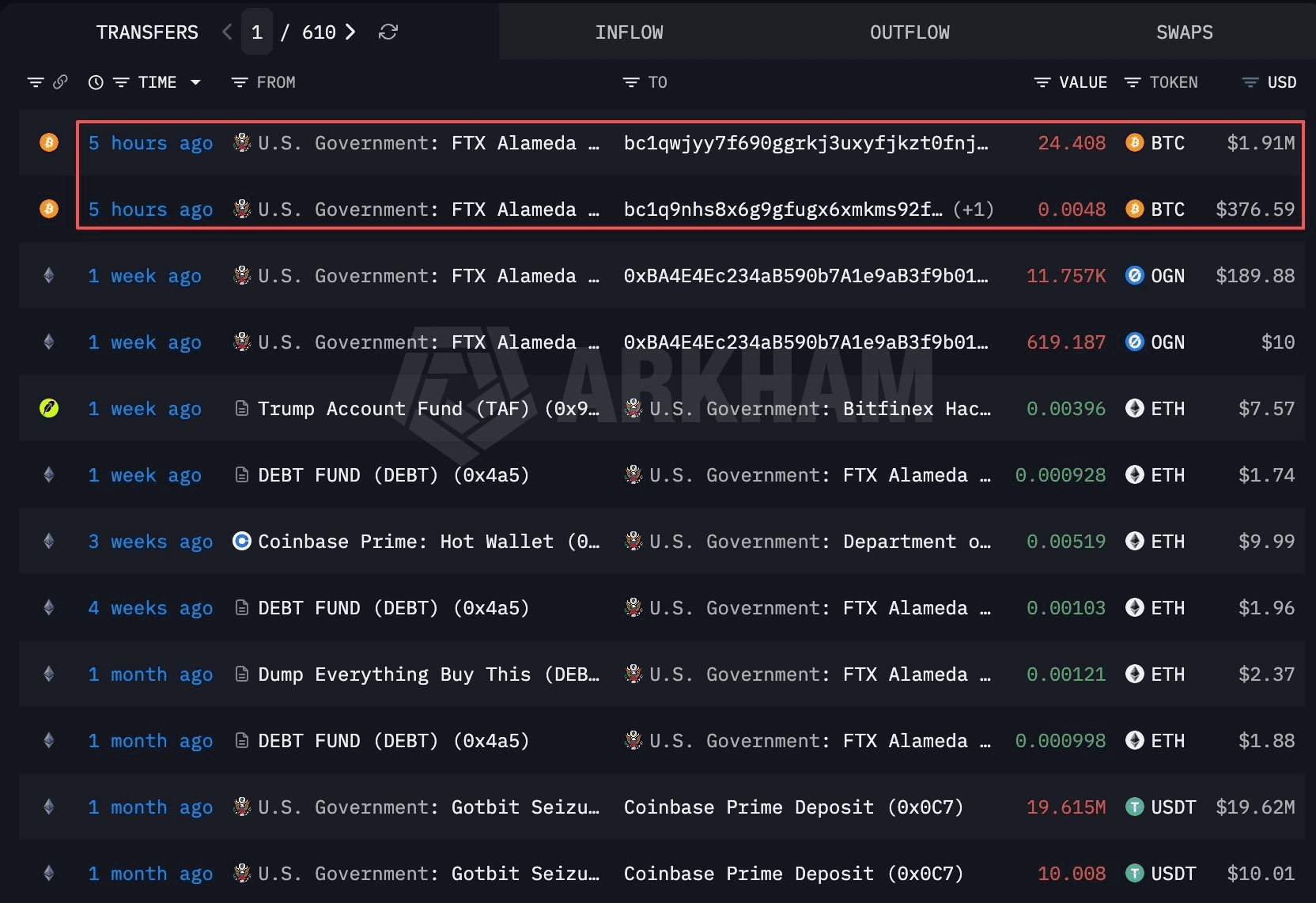Open the Coinbase Prime Deposit recipient on the 19.615M row

click(x=794, y=807)
